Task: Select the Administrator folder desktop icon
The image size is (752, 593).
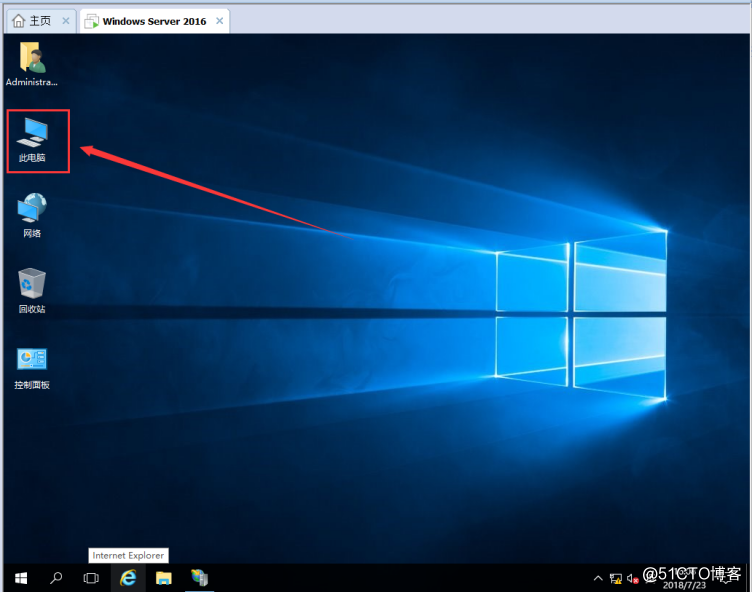Action: tap(32, 64)
